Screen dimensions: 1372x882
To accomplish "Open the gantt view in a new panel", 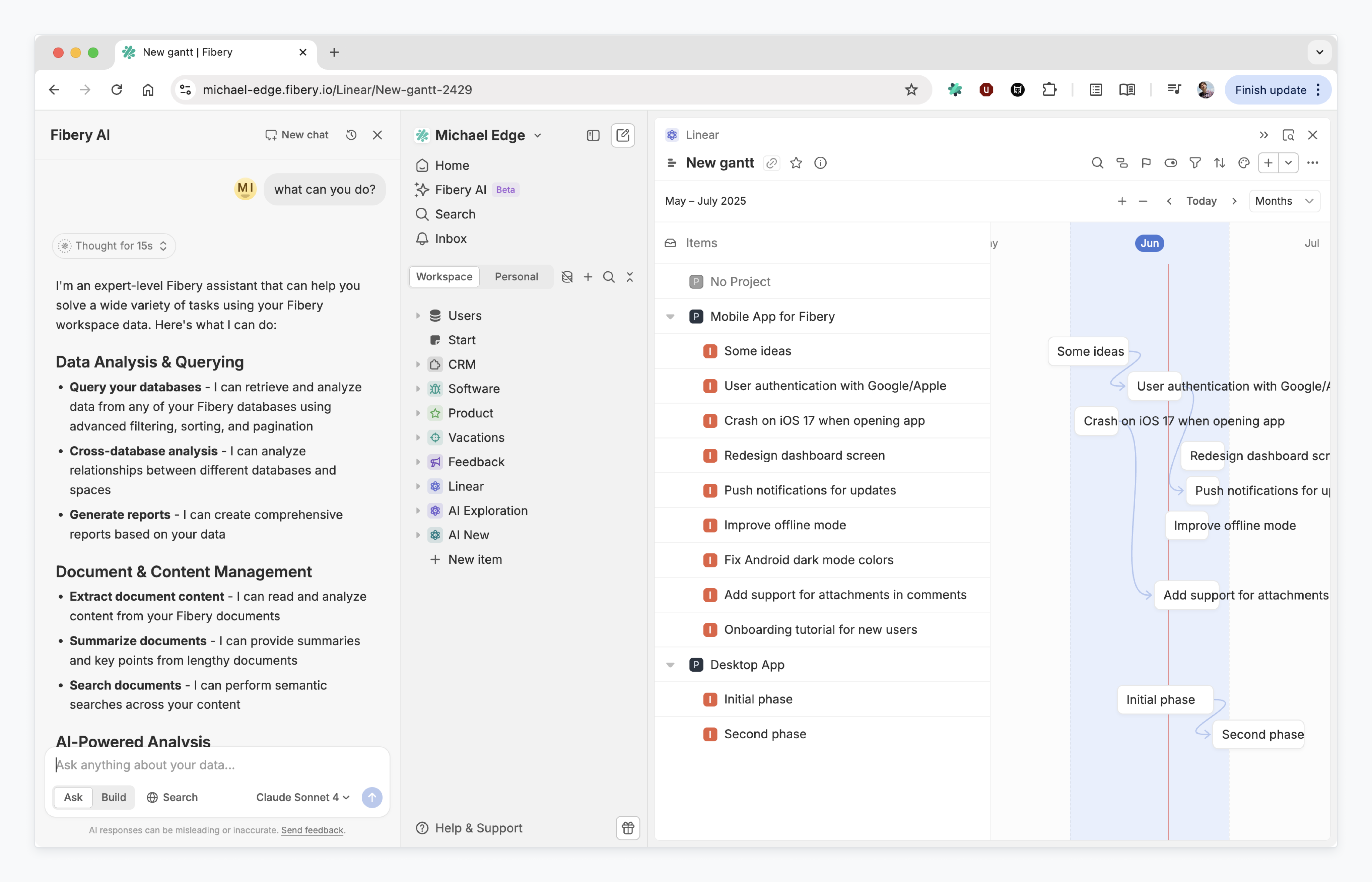I will (1288, 135).
